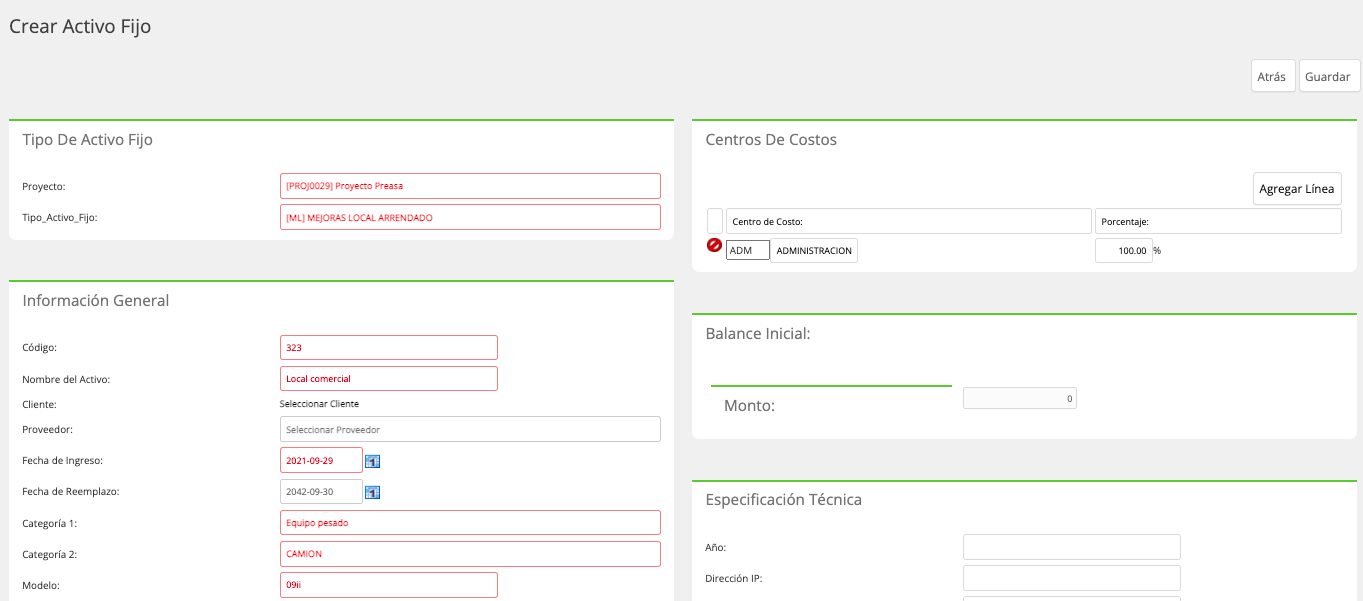1363x601 pixels.
Task: Click the Atrás button
Action: 1273,76
